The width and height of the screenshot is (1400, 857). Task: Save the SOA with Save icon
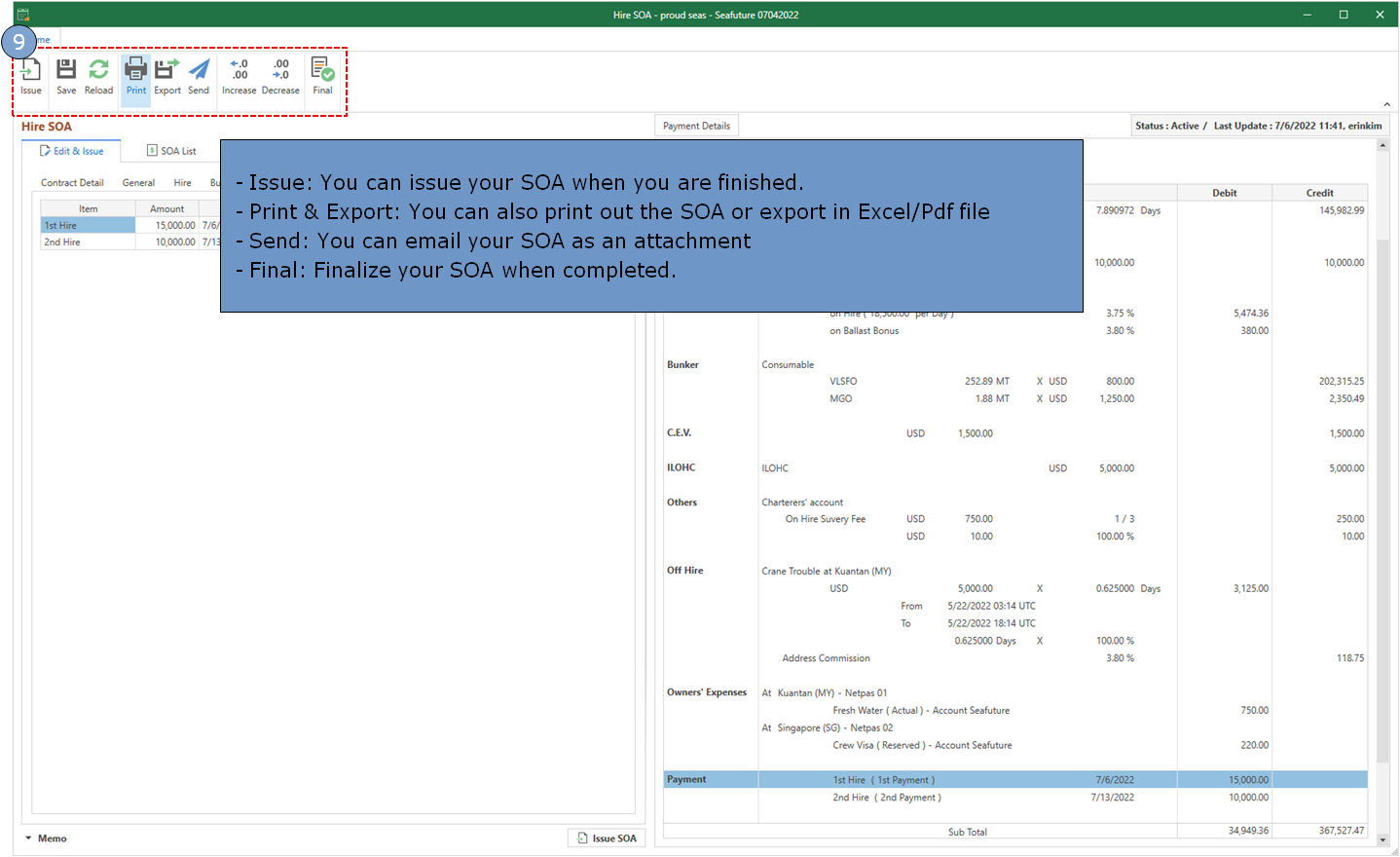point(66,76)
